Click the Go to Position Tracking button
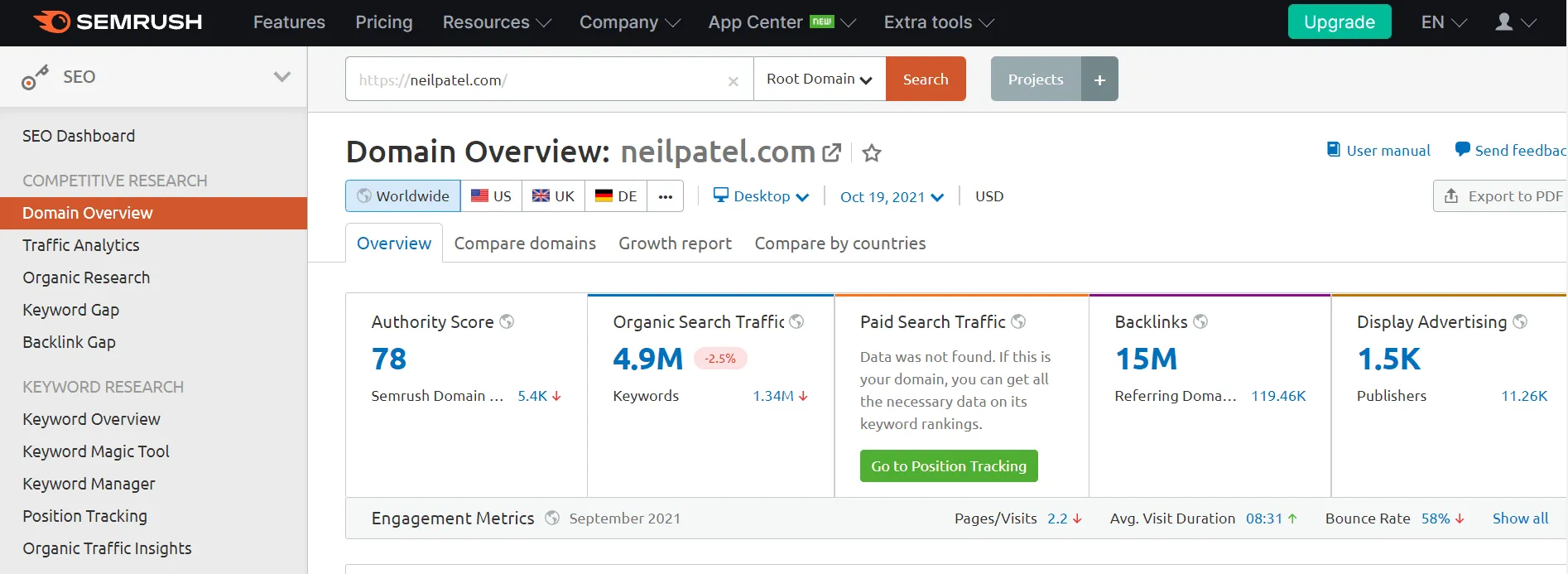Viewport: 1568px width, 574px height. [x=949, y=466]
